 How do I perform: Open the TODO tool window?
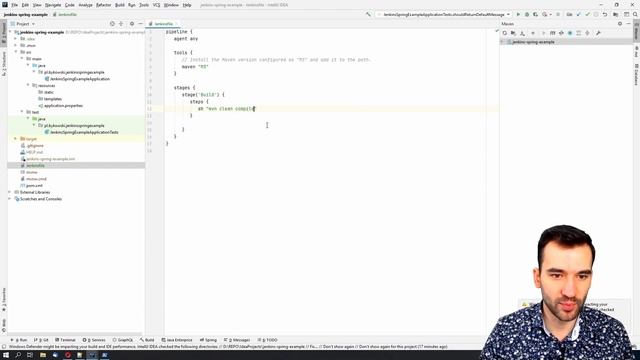[x=267, y=340]
